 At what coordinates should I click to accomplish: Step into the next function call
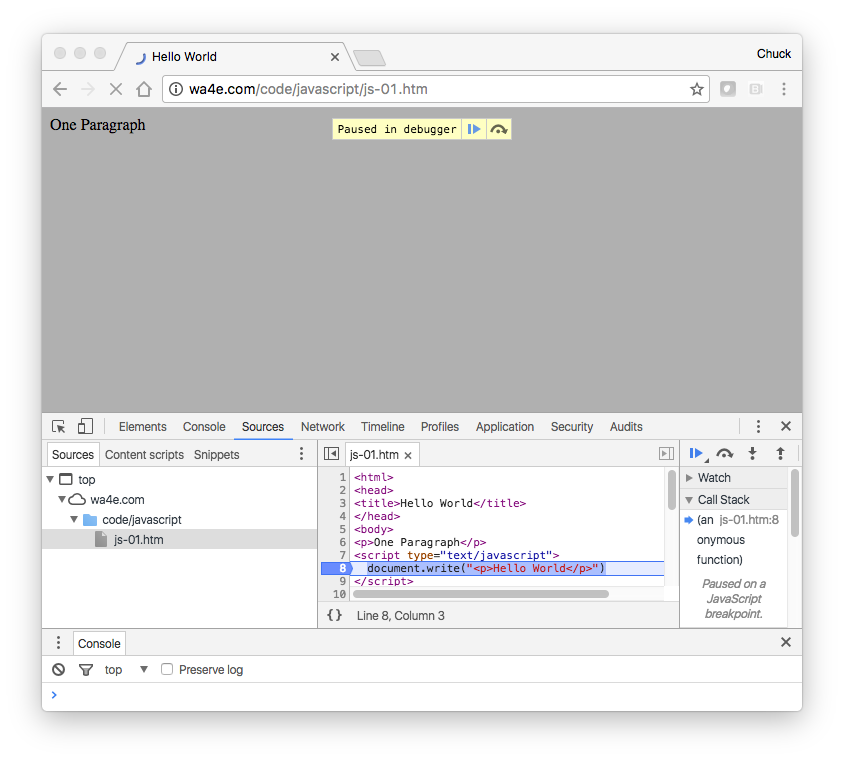tap(752, 454)
